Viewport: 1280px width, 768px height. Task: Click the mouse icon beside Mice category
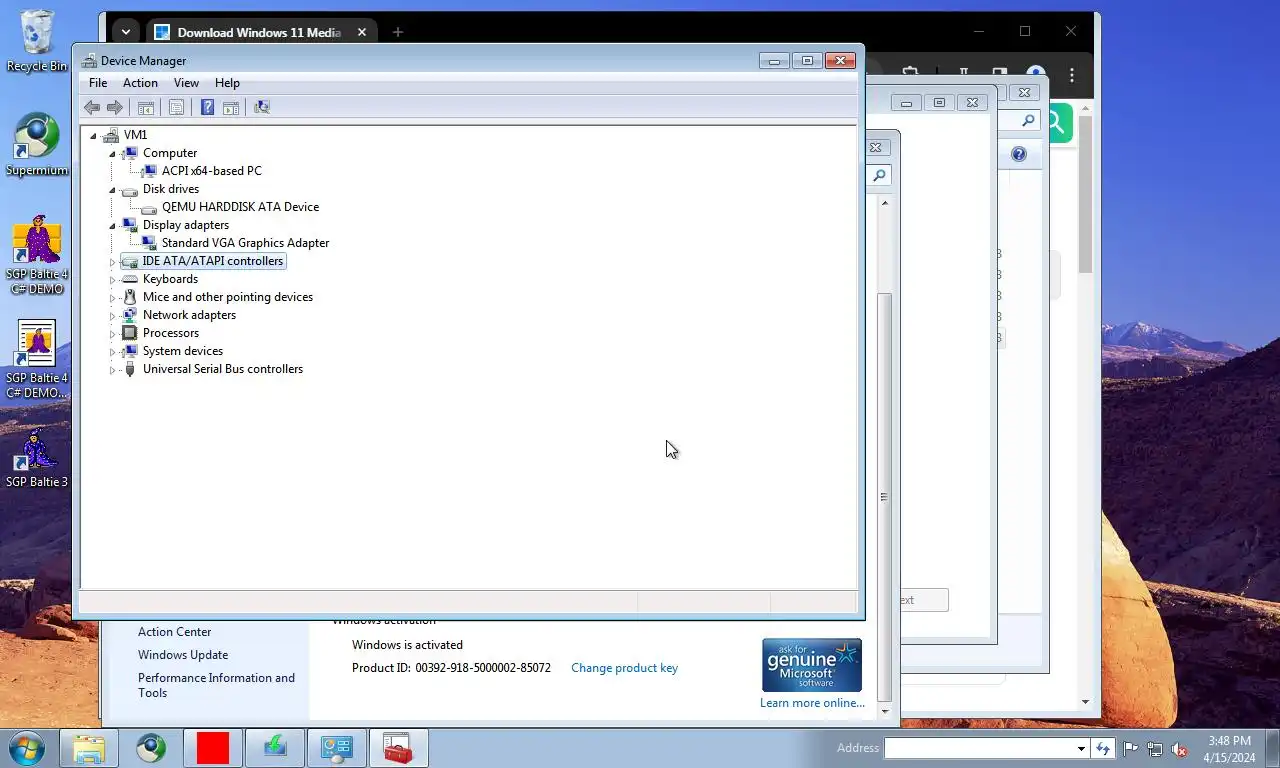tap(129, 297)
